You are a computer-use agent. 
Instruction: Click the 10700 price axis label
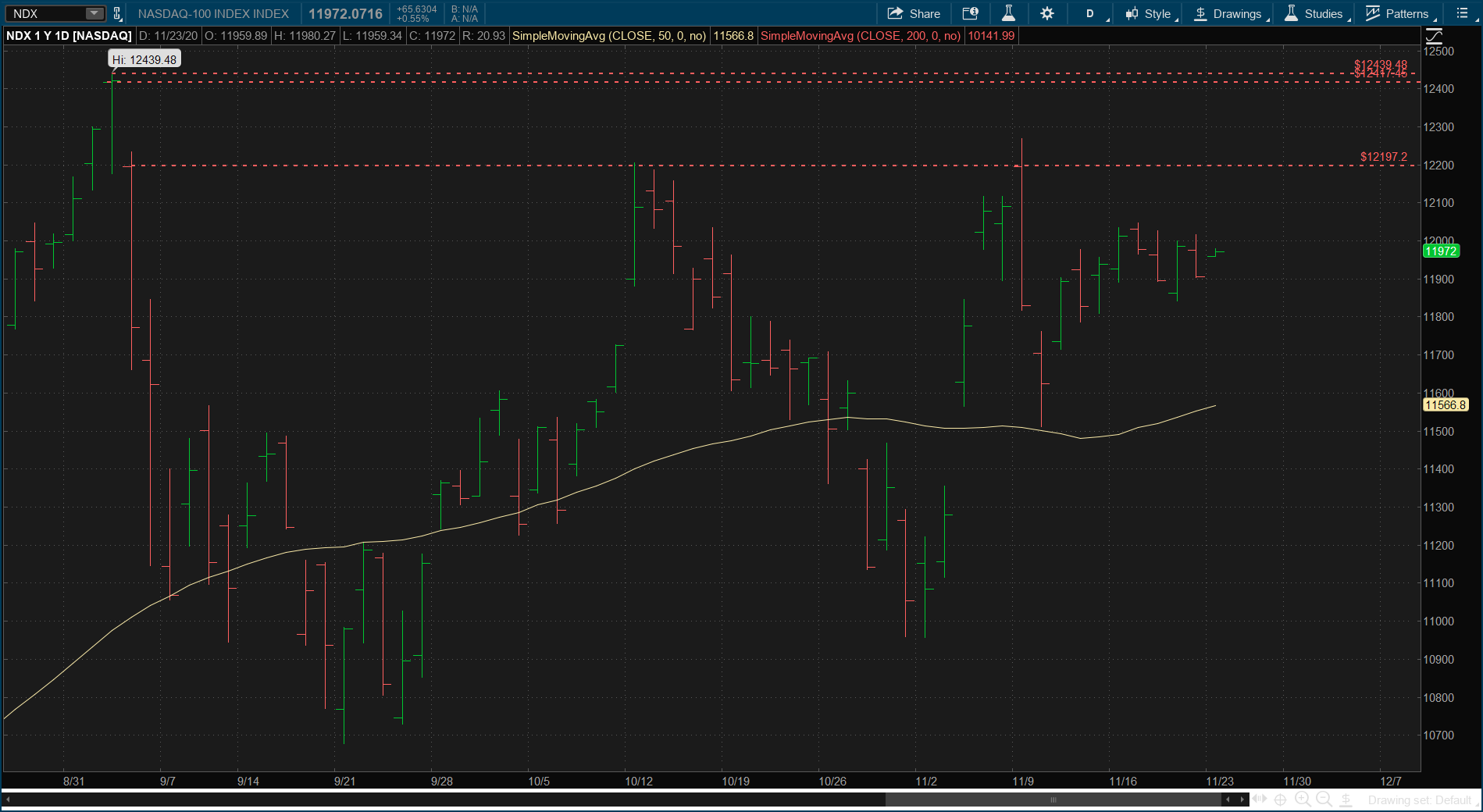[1438, 735]
